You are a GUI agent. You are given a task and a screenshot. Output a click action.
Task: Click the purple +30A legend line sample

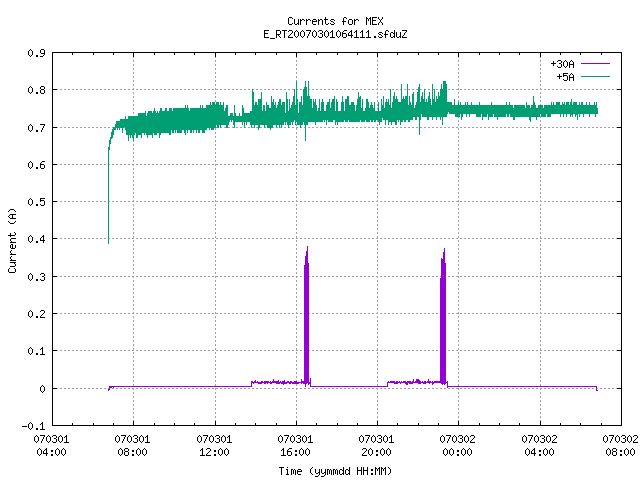(x=595, y=64)
